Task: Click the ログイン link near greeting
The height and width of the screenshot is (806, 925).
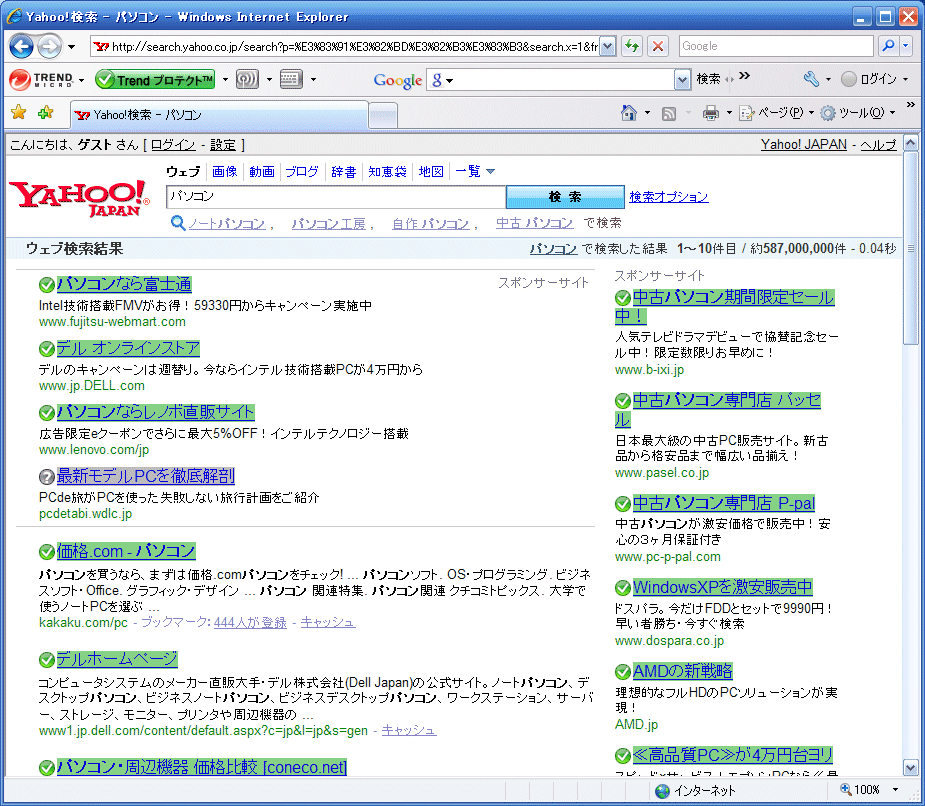Action: tap(173, 145)
